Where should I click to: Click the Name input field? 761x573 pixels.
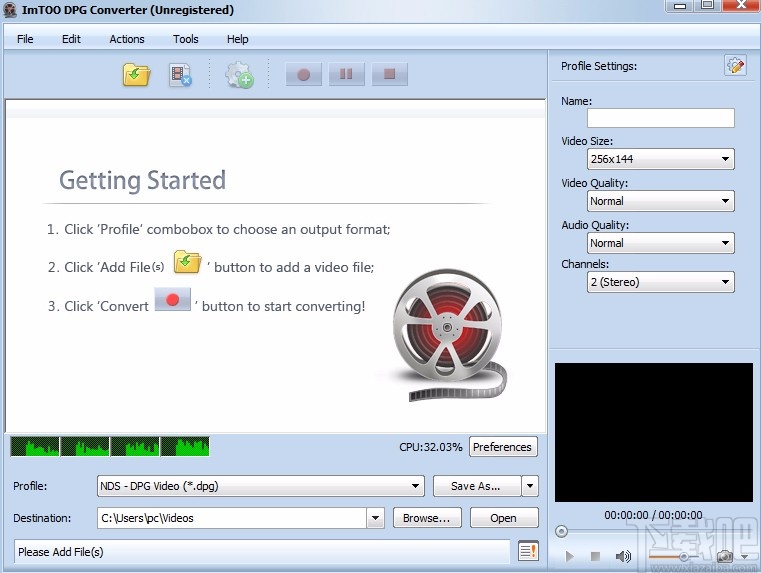pos(661,118)
